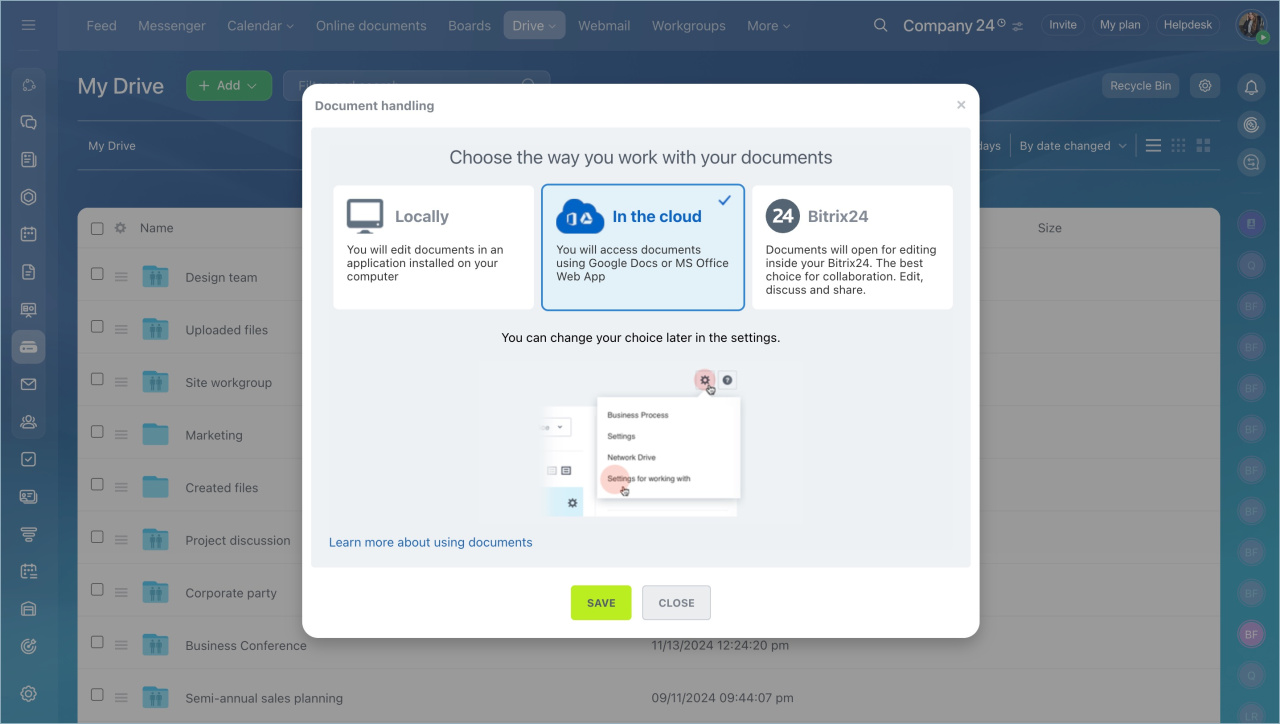Viewport: 1280px width, 724px height.
Task: Open the Recycle Bin button
Action: (x=1140, y=86)
